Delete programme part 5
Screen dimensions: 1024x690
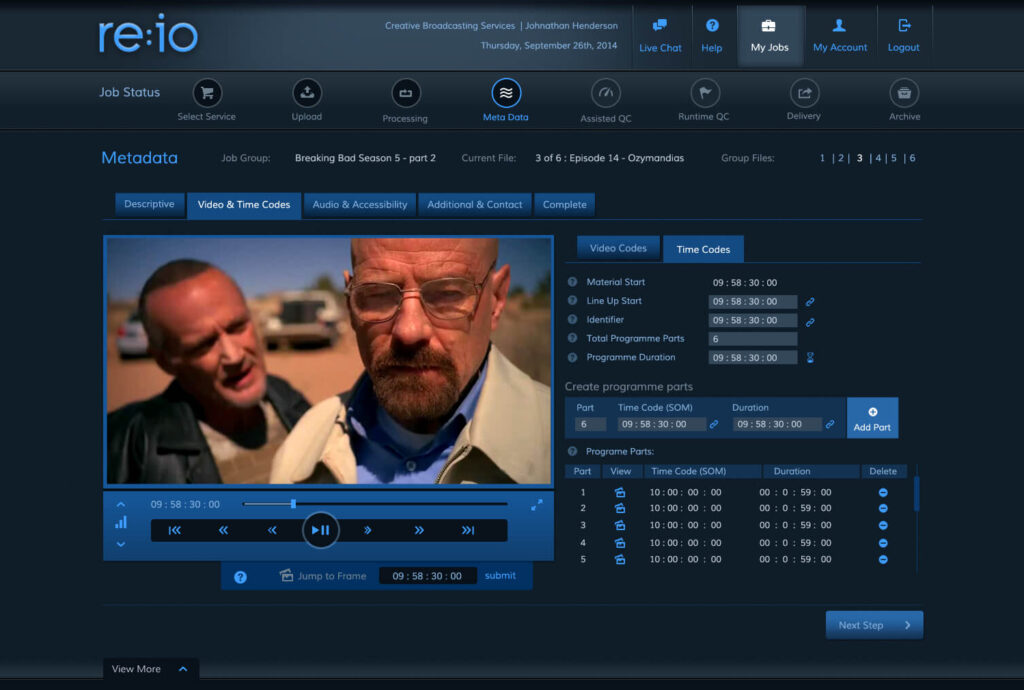click(x=883, y=559)
